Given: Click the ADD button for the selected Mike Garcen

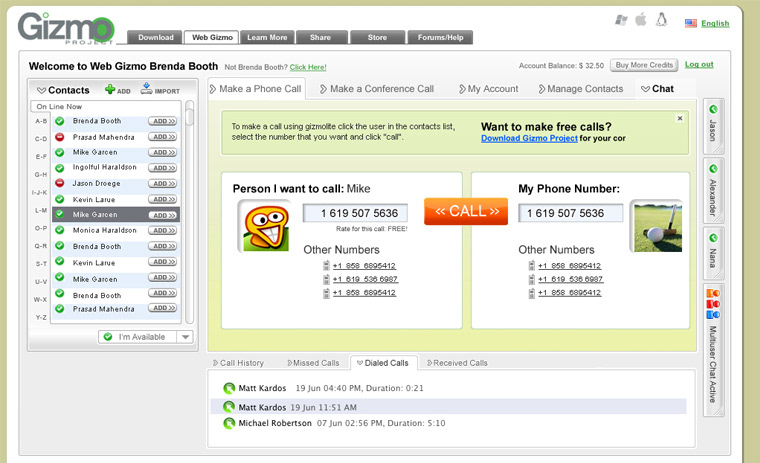Looking at the screenshot, I should (163, 215).
